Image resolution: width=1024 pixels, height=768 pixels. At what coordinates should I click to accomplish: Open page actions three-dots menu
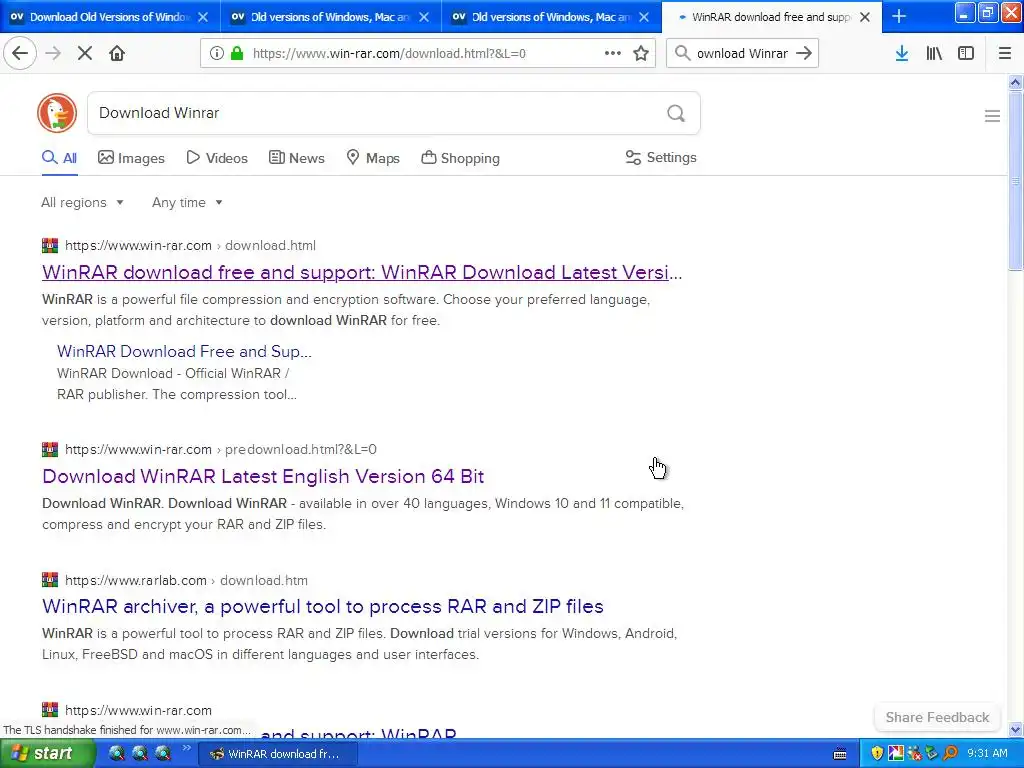[x=613, y=54]
